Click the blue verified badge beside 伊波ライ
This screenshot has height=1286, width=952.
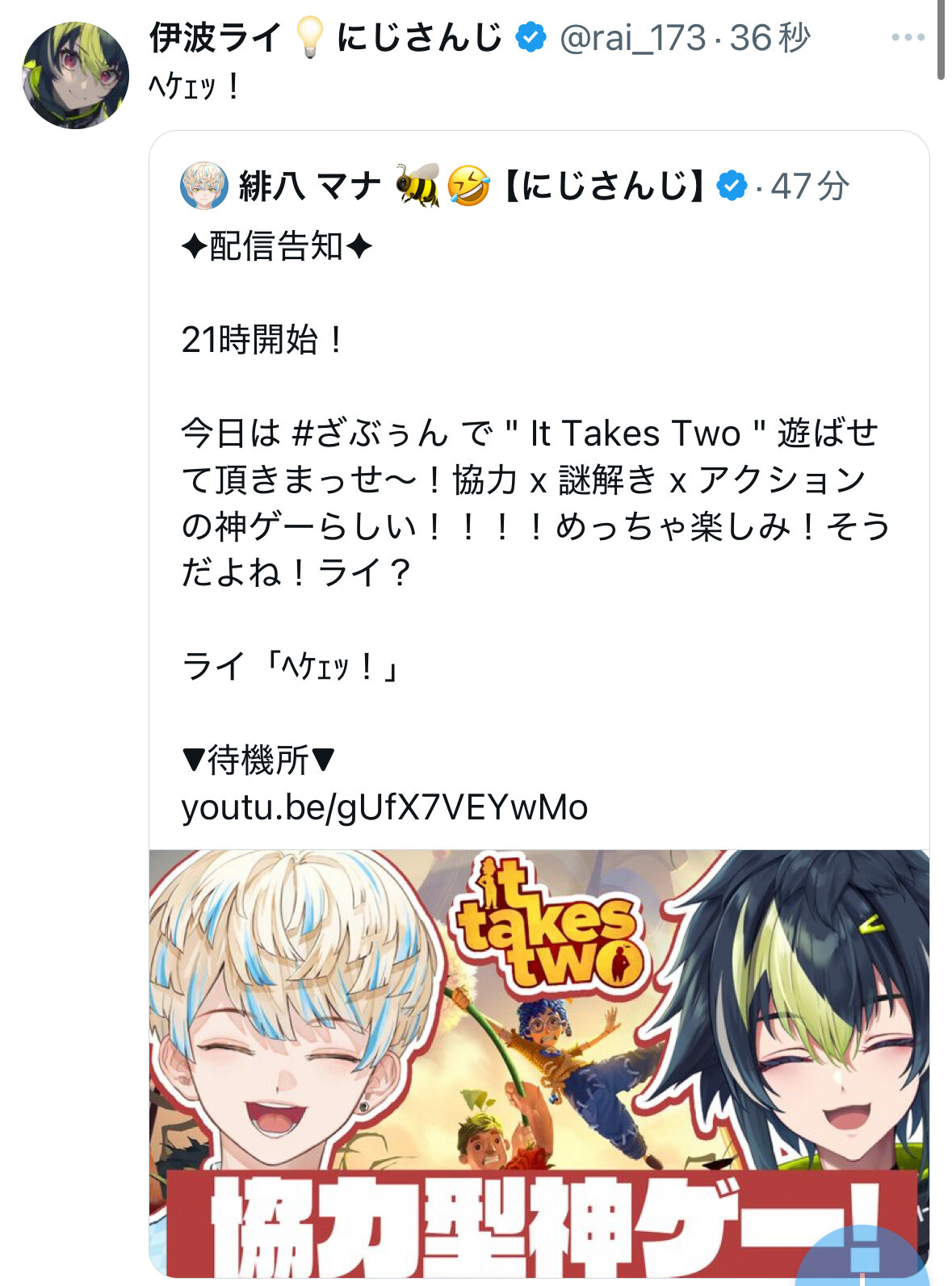tap(531, 37)
